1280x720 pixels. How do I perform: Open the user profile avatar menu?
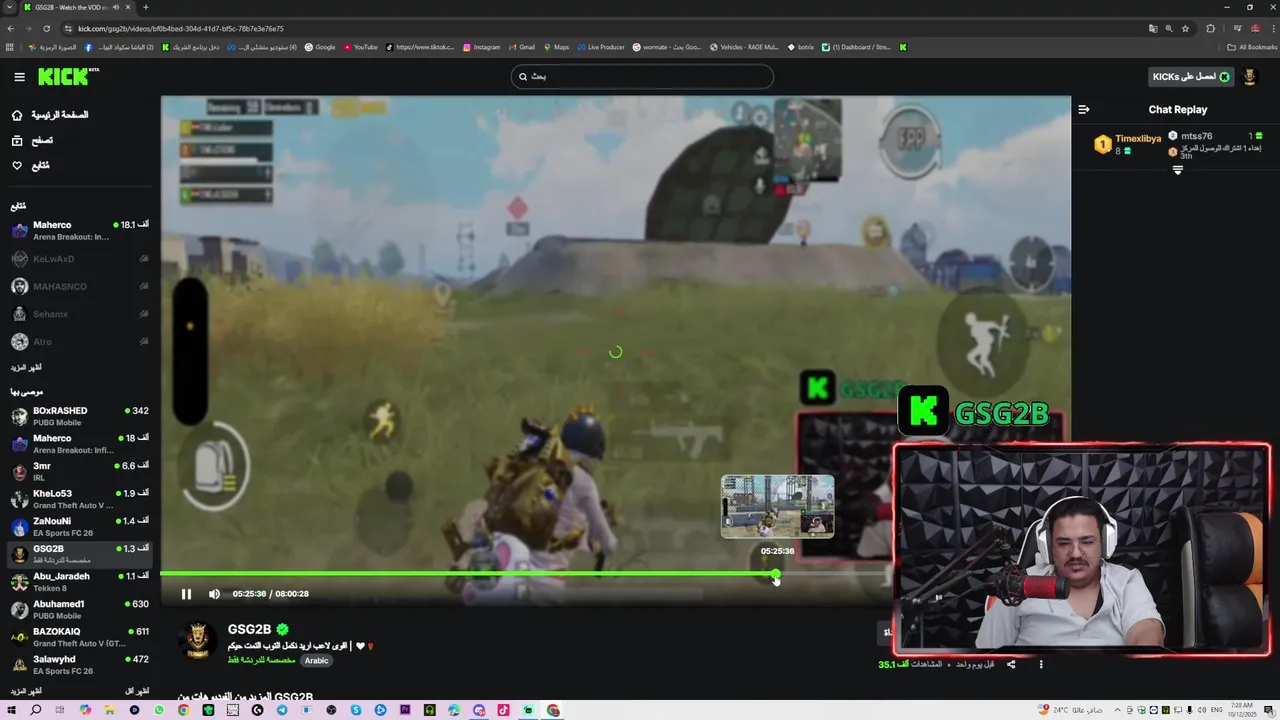coord(1249,77)
